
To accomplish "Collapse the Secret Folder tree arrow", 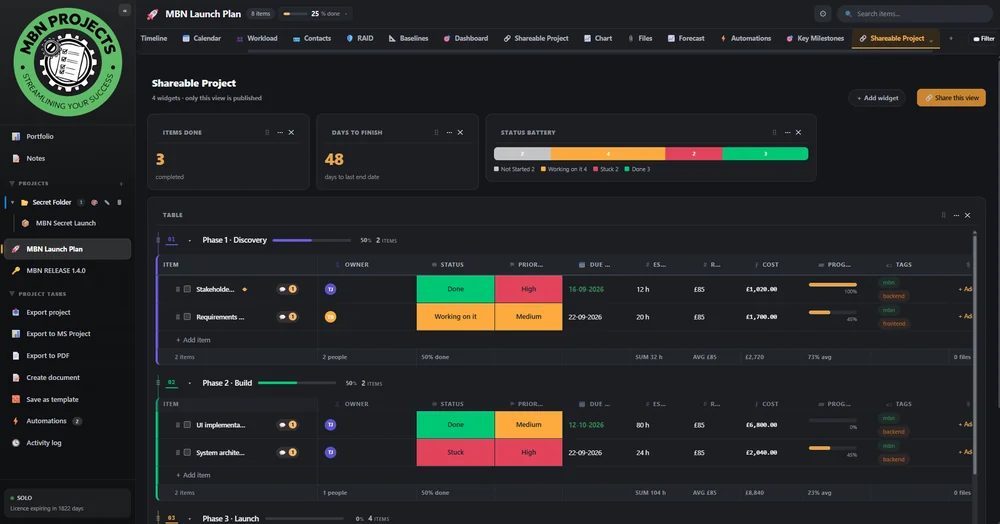I will click(x=12, y=202).
